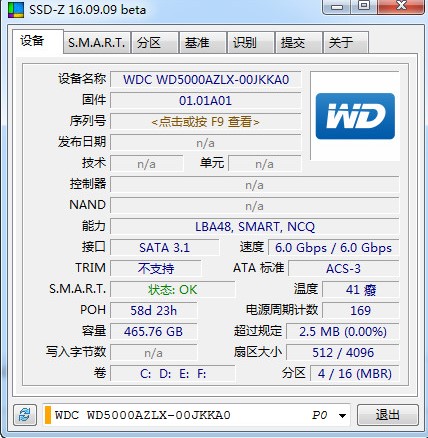Click the firmware value 01.01A01
This screenshot has width=428, height=438.
click(x=206, y=101)
